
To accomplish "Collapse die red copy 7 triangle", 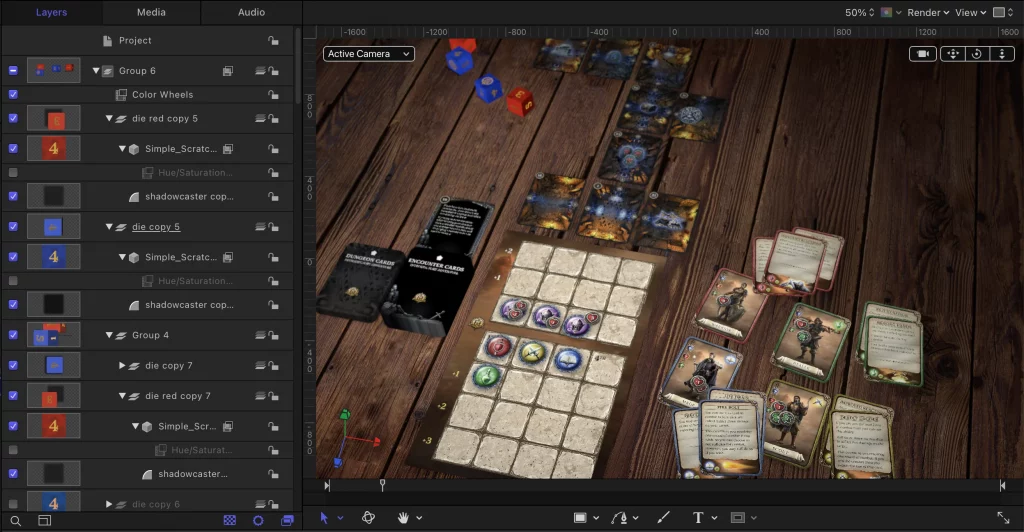I will click(122, 396).
